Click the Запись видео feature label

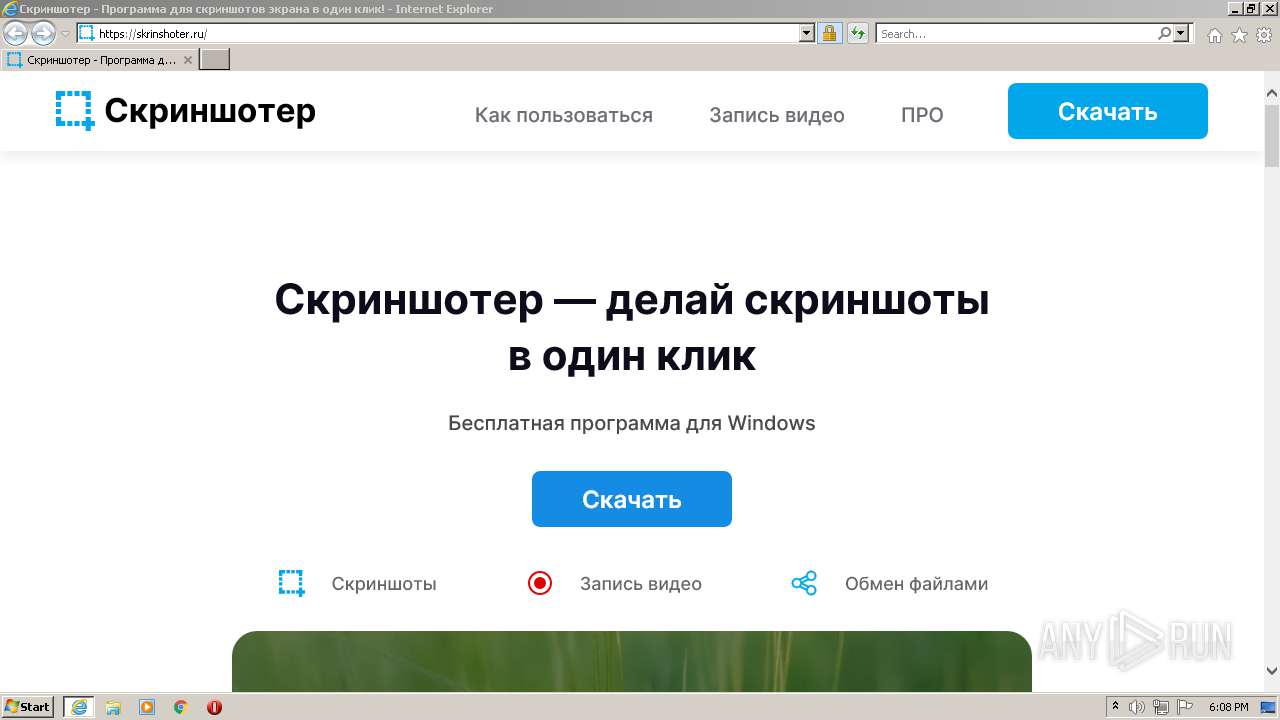(x=641, y=584)
